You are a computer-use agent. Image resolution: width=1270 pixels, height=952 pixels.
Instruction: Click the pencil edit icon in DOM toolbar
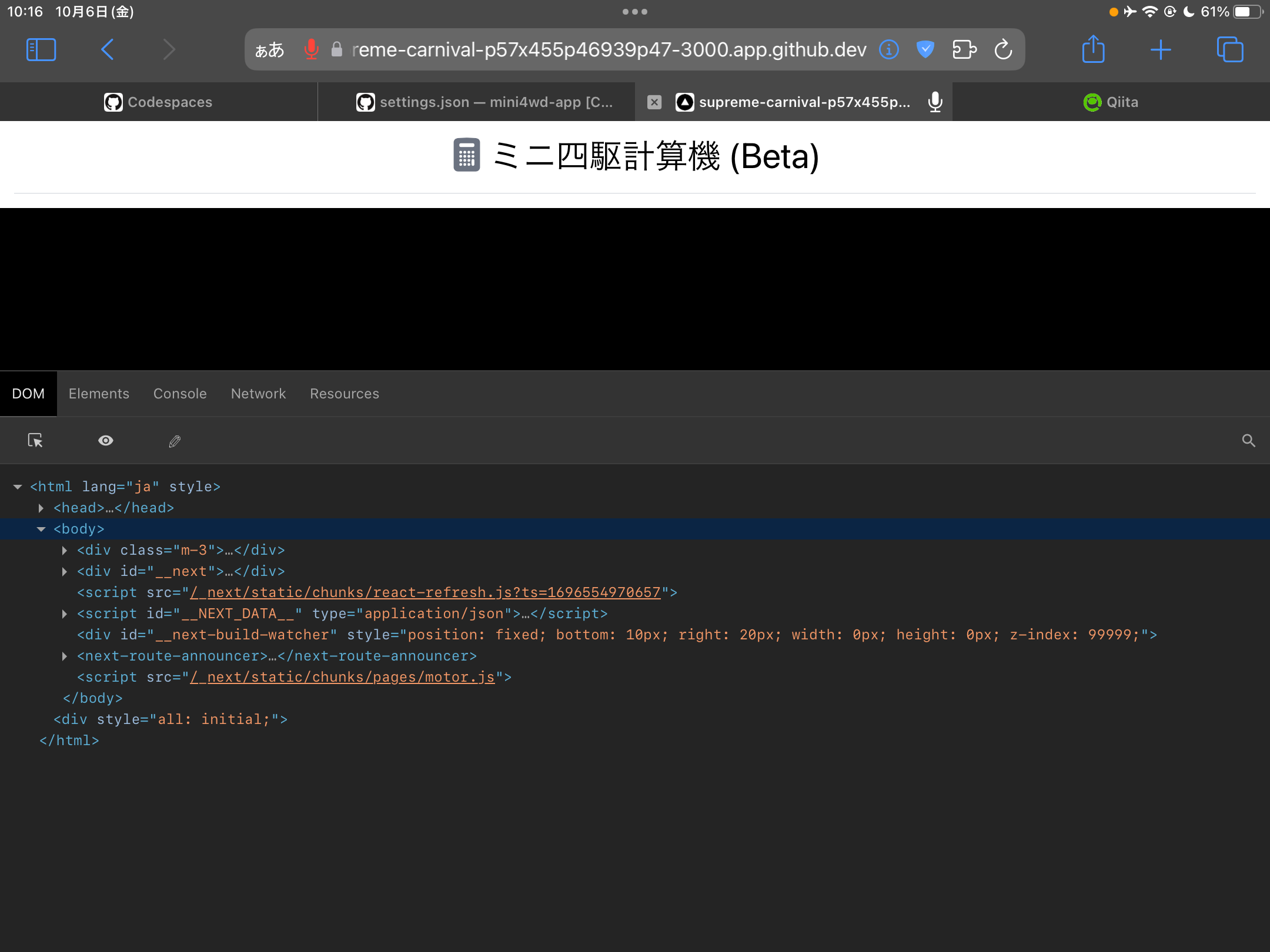point(175,441)
